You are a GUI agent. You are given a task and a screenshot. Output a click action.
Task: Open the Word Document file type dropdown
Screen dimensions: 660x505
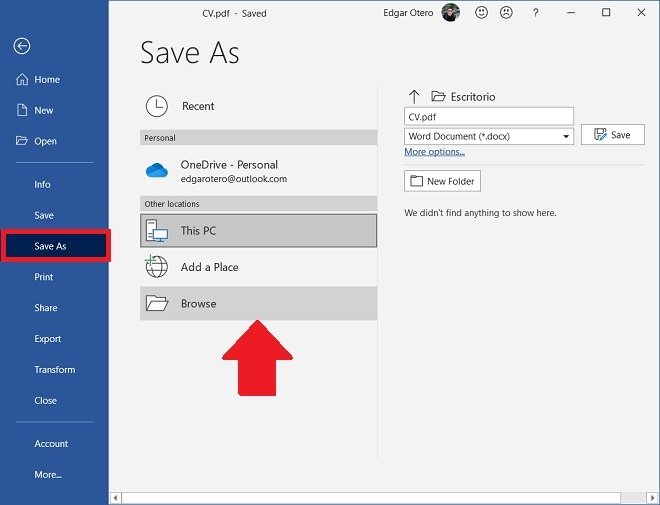tap(489, 136)
